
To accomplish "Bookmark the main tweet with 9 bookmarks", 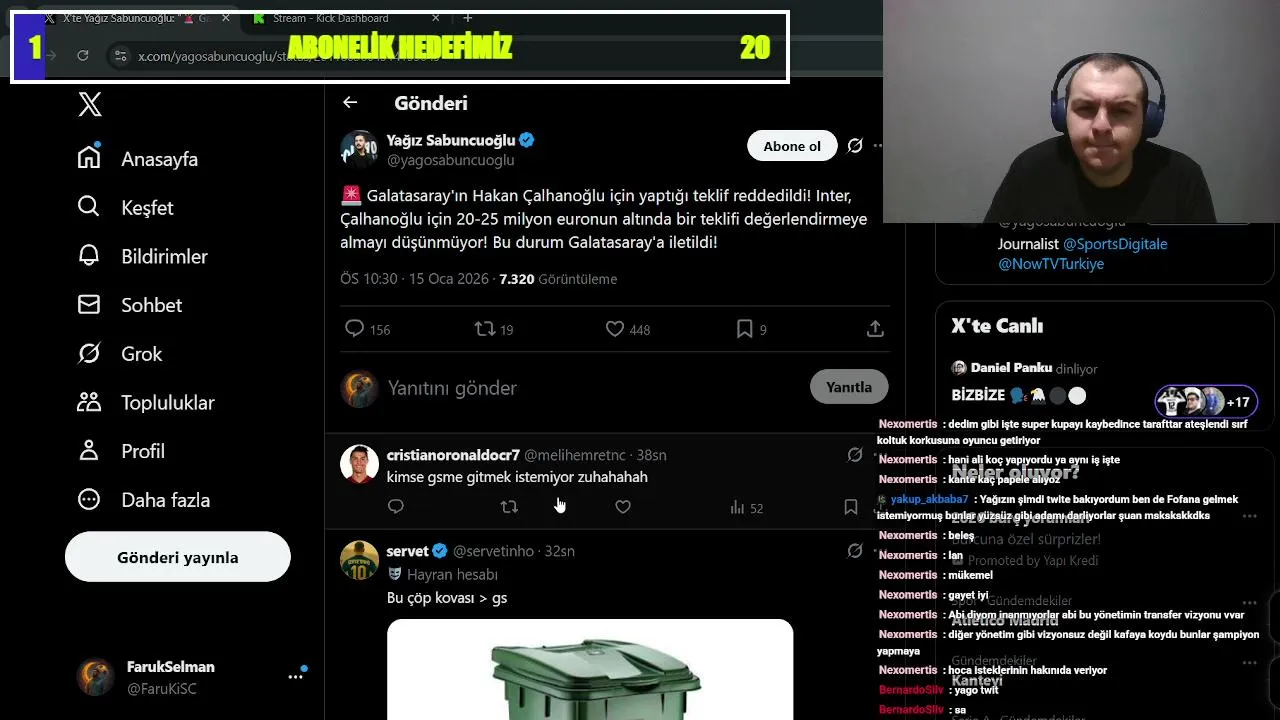I will [744, 328].
